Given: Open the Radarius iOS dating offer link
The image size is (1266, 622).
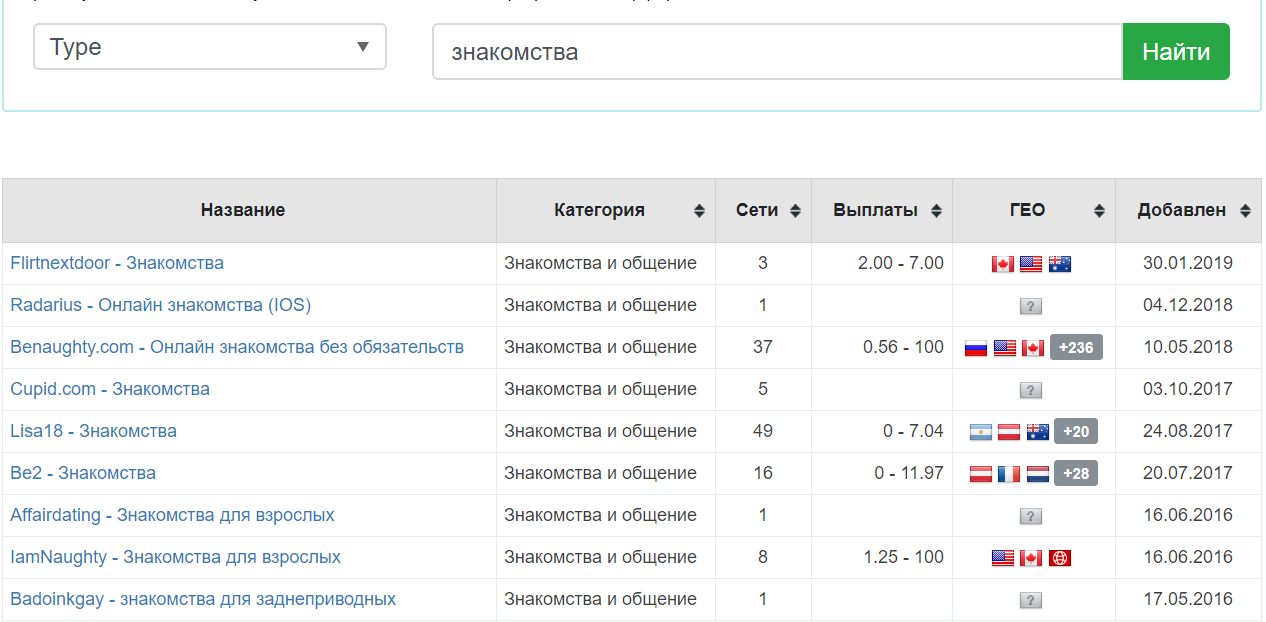Looking at the screenshot, I should point(160,305).
